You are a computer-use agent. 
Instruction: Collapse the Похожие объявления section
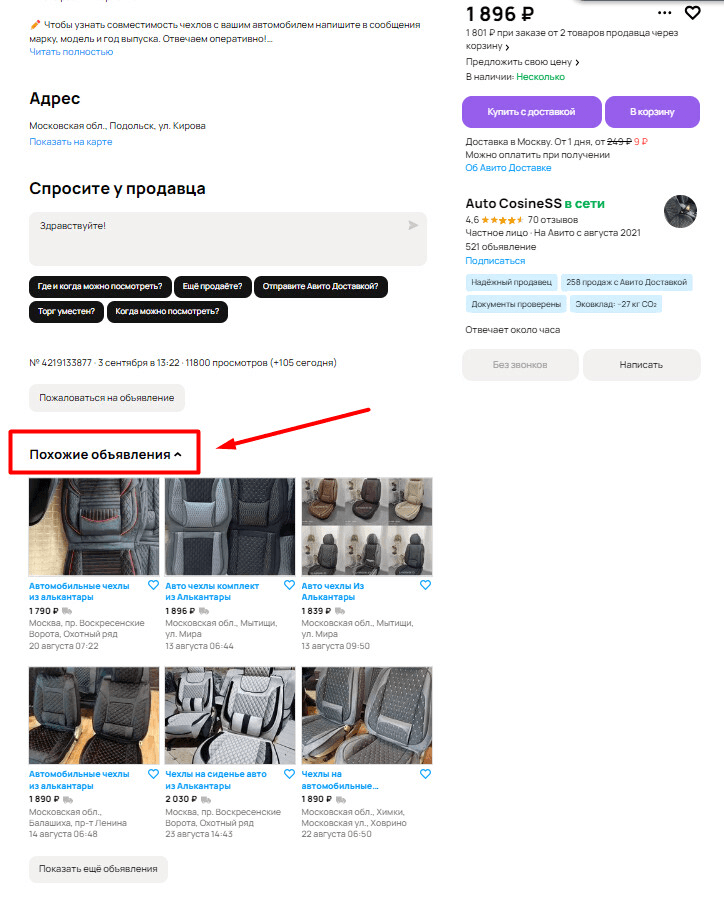178,455
